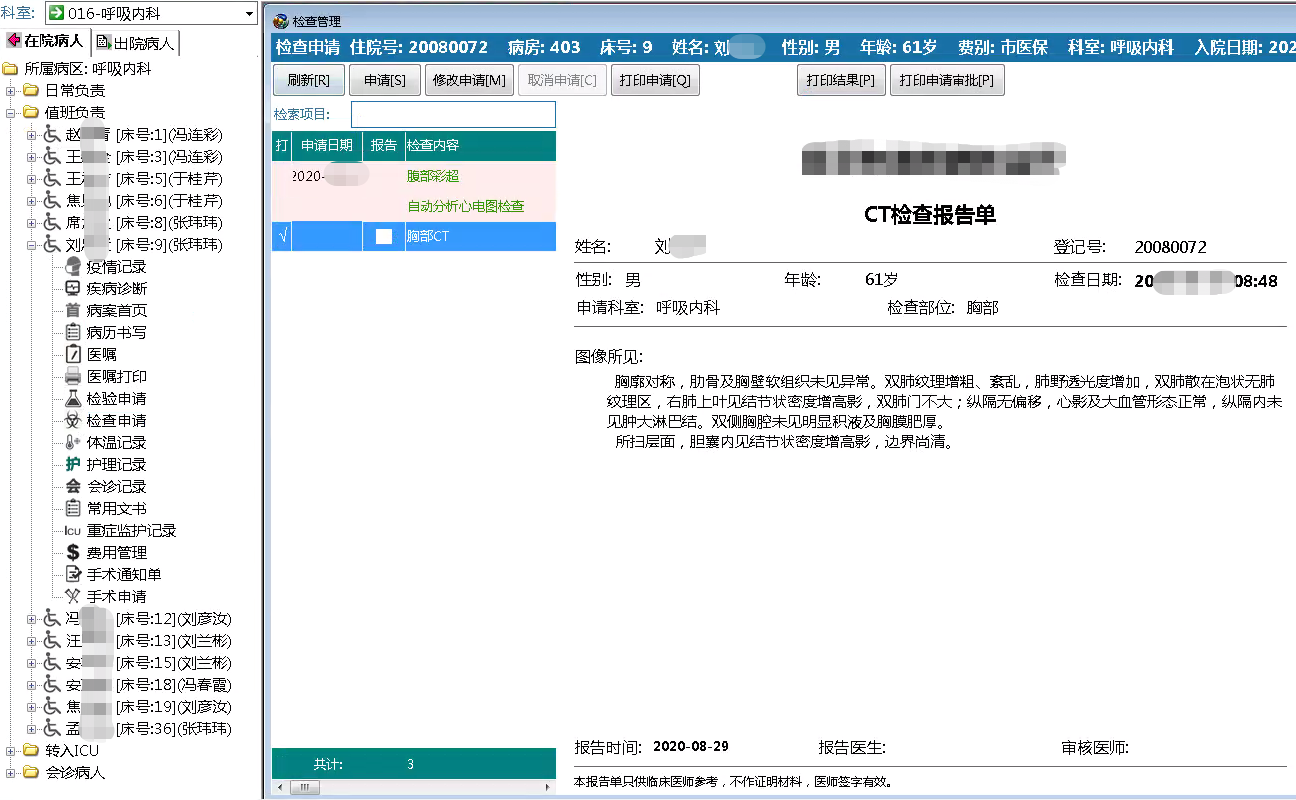Open 费用管理 dollar icon

pos(72,552)
